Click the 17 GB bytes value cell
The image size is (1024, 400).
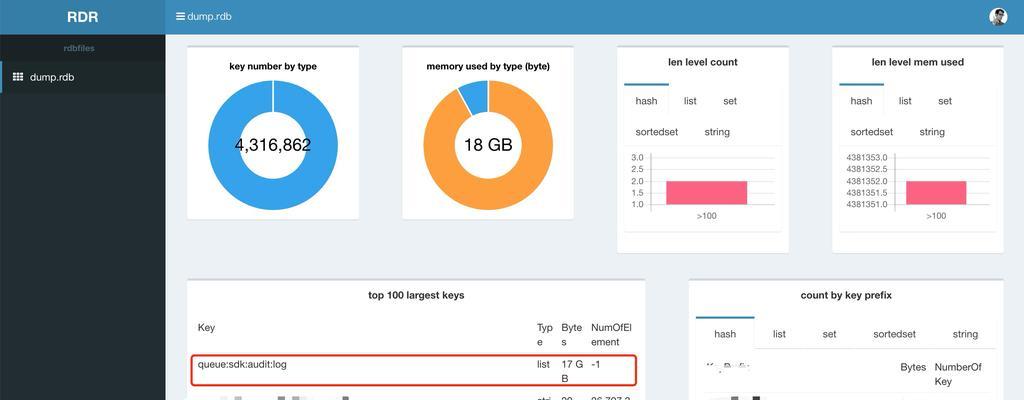pyautogui.click(x=571, y=371)
